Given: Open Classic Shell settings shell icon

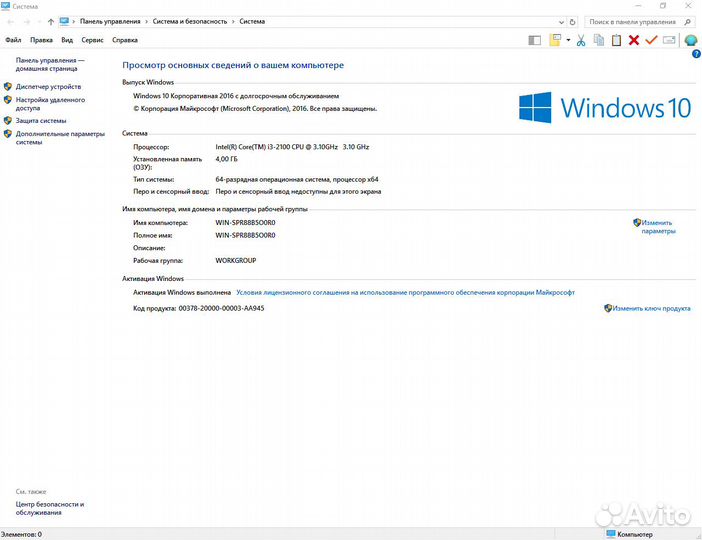Looking at the screenshot, I should tap(691, 40).
